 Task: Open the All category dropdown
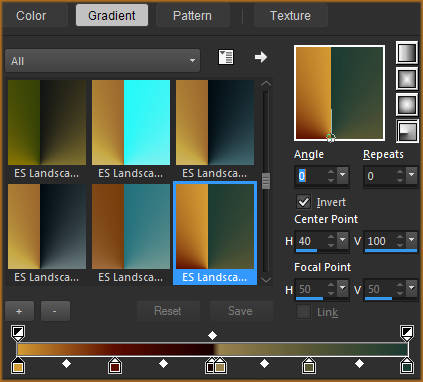[x=103, y=61]
